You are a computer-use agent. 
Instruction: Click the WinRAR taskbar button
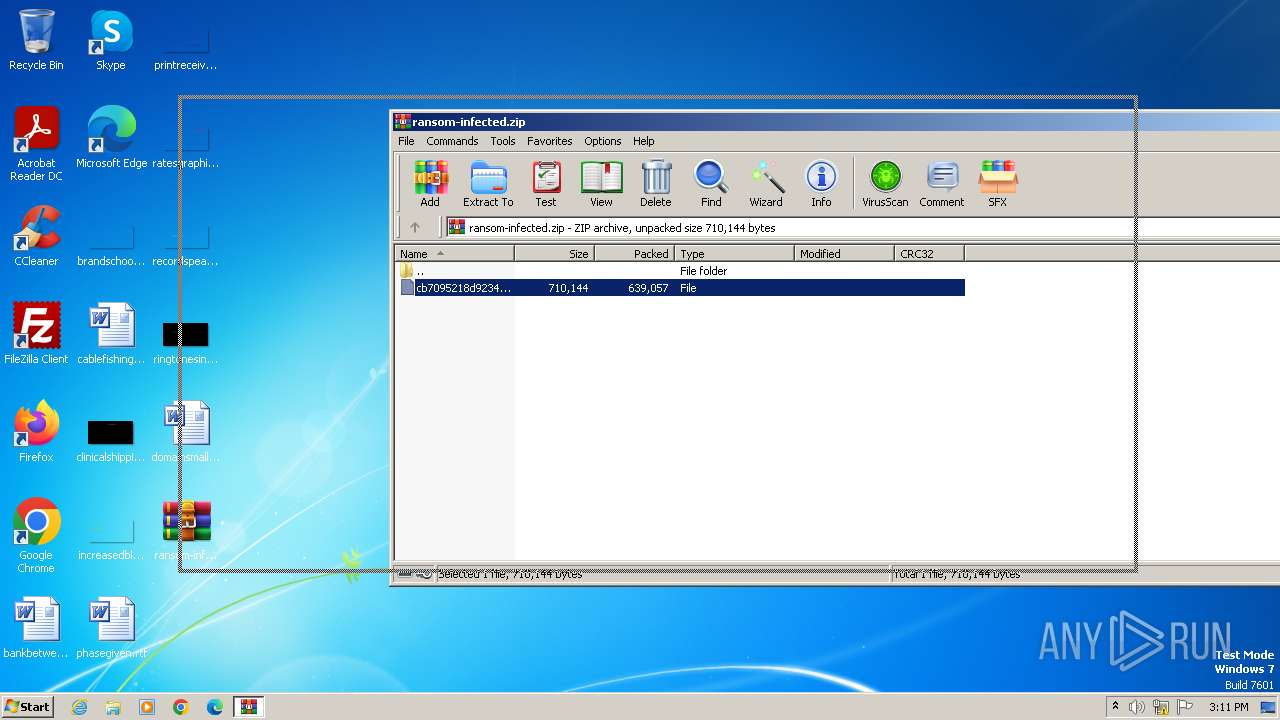tap(248, 707)
